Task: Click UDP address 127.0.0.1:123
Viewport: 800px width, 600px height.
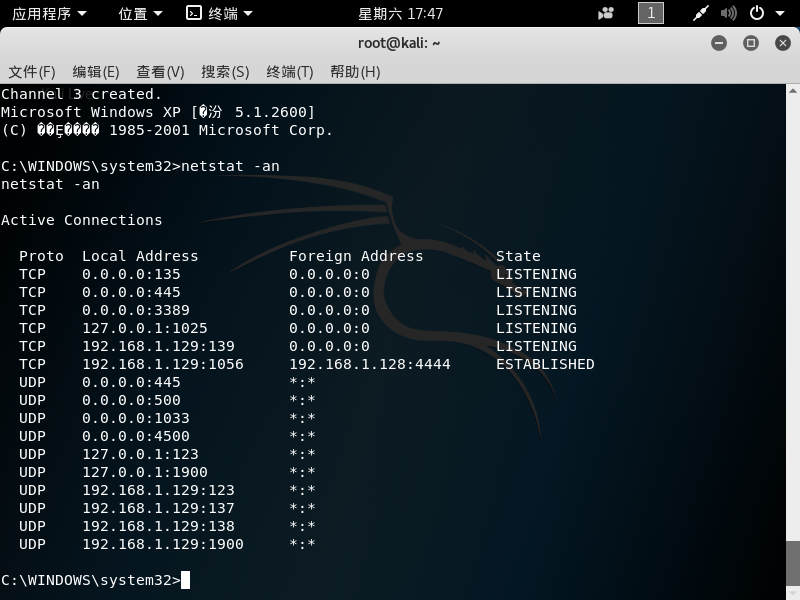Action: pos(140,454)
